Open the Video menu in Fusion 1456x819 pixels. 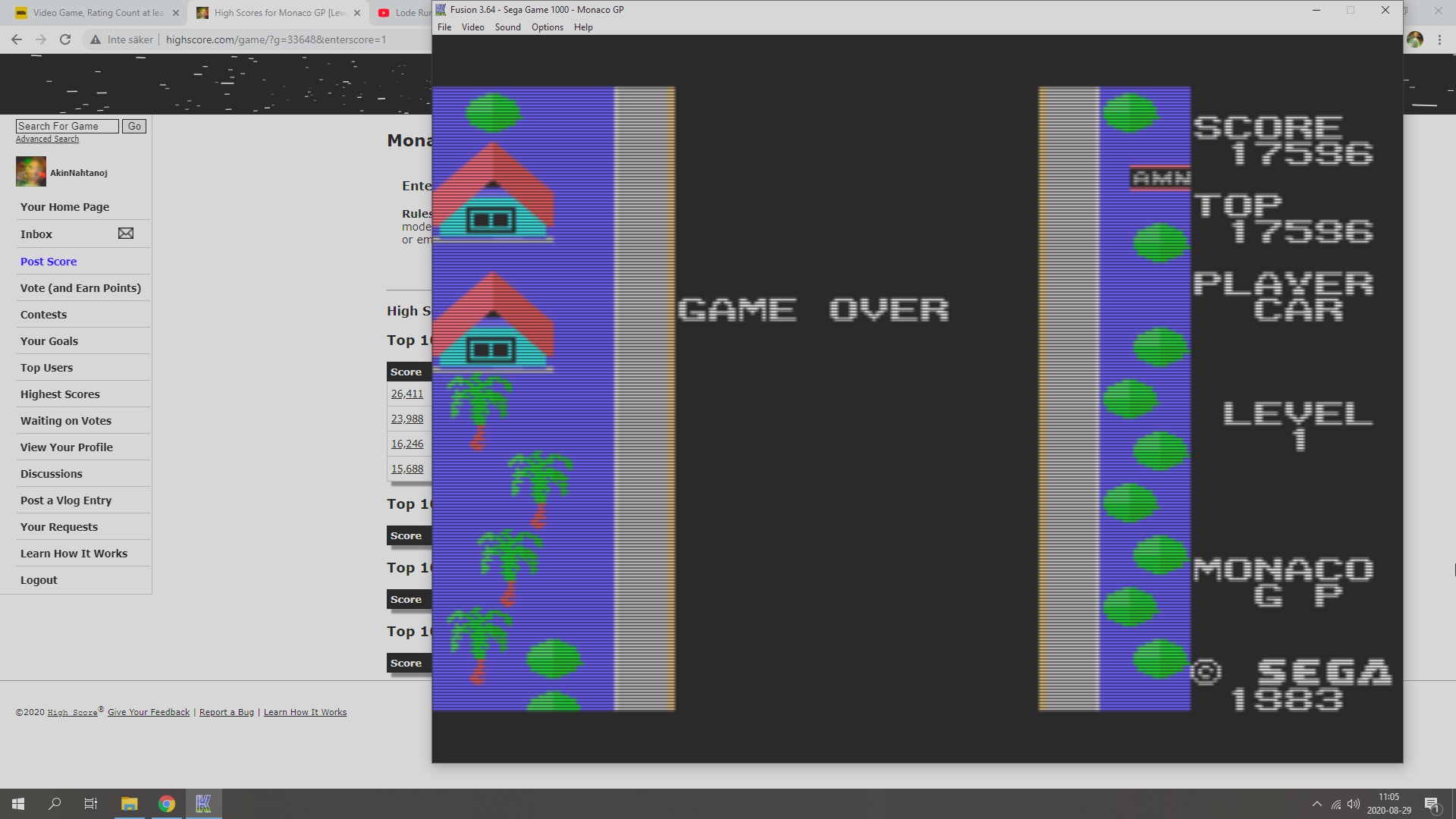[x=472, y=27]
